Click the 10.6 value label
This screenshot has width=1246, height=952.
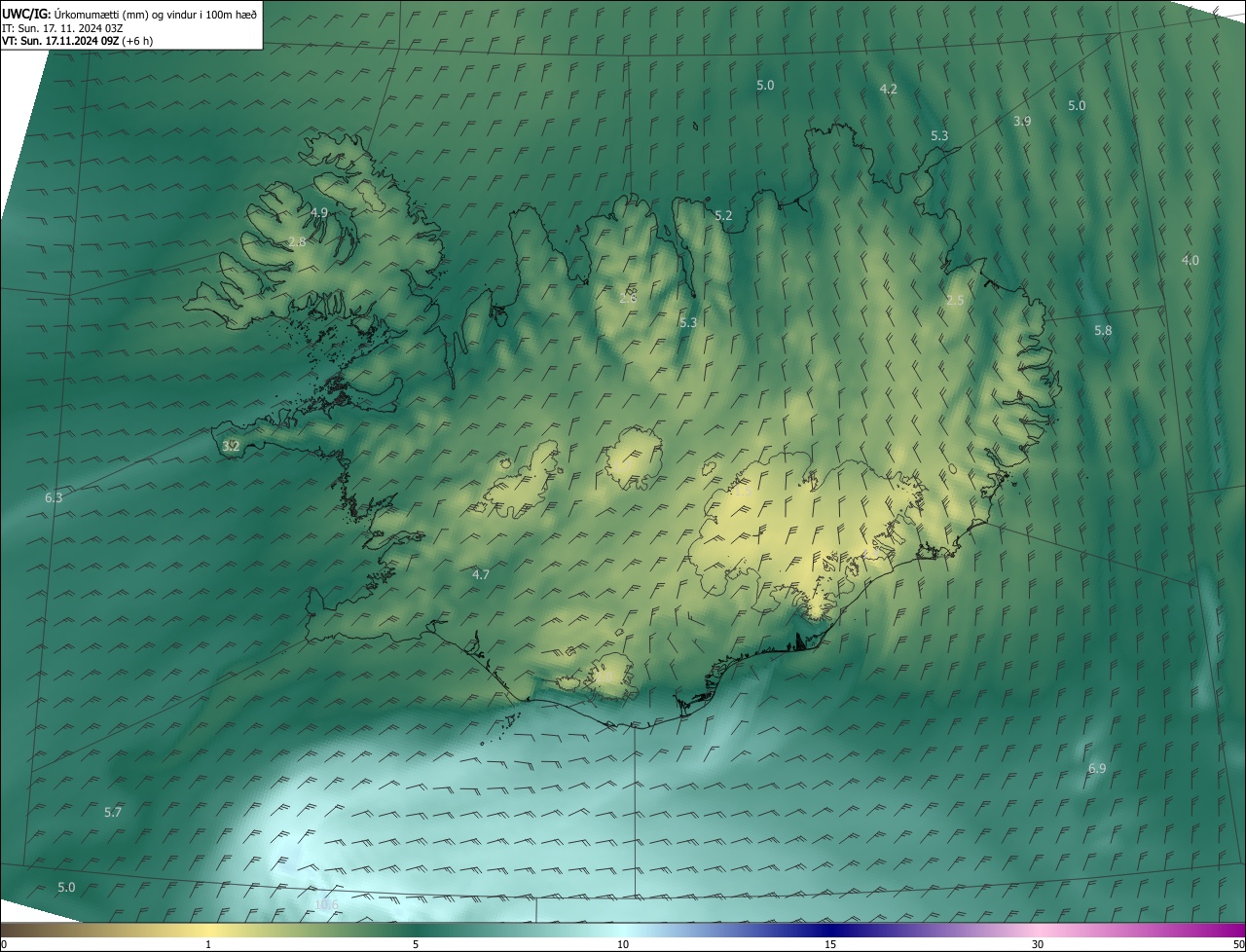[x=327, y=904]
